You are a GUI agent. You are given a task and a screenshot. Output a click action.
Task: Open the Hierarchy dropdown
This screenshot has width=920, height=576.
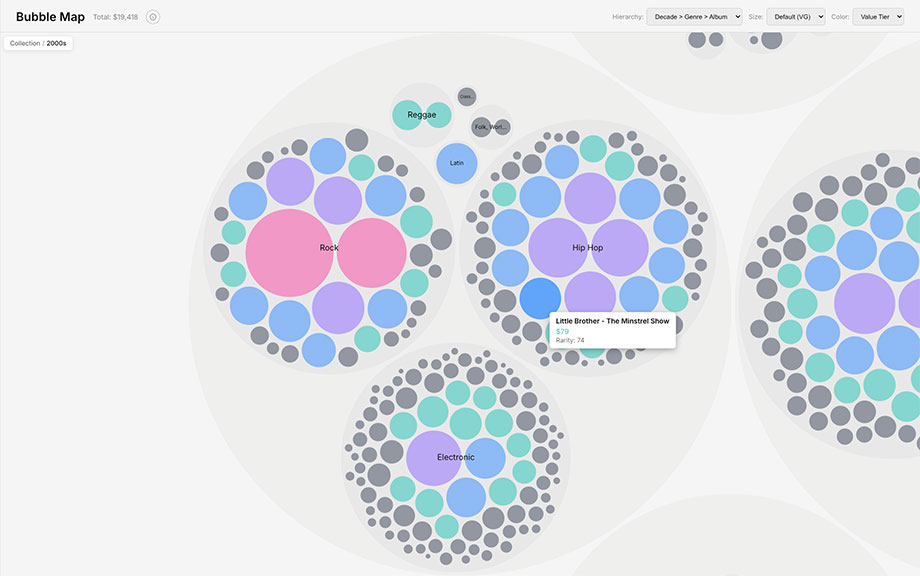(694, 17)
